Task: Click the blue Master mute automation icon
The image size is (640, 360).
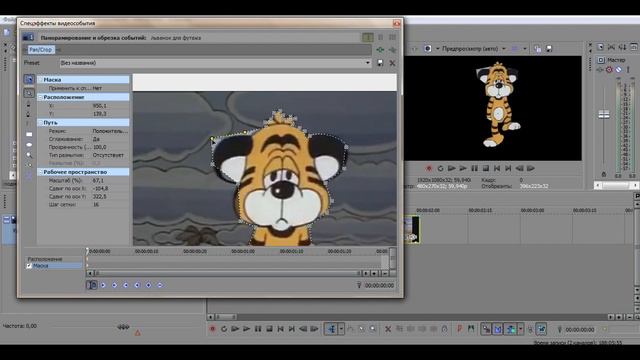Action: [x=618, y=70]
